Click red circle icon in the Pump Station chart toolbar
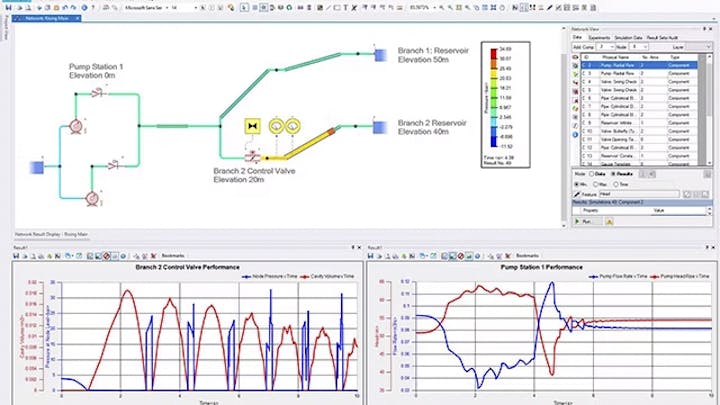720x405 pixels. [461, 256]
